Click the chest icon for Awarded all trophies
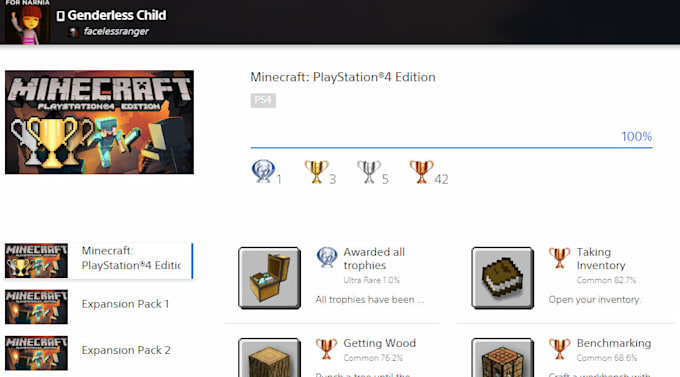 coord(269,278)
